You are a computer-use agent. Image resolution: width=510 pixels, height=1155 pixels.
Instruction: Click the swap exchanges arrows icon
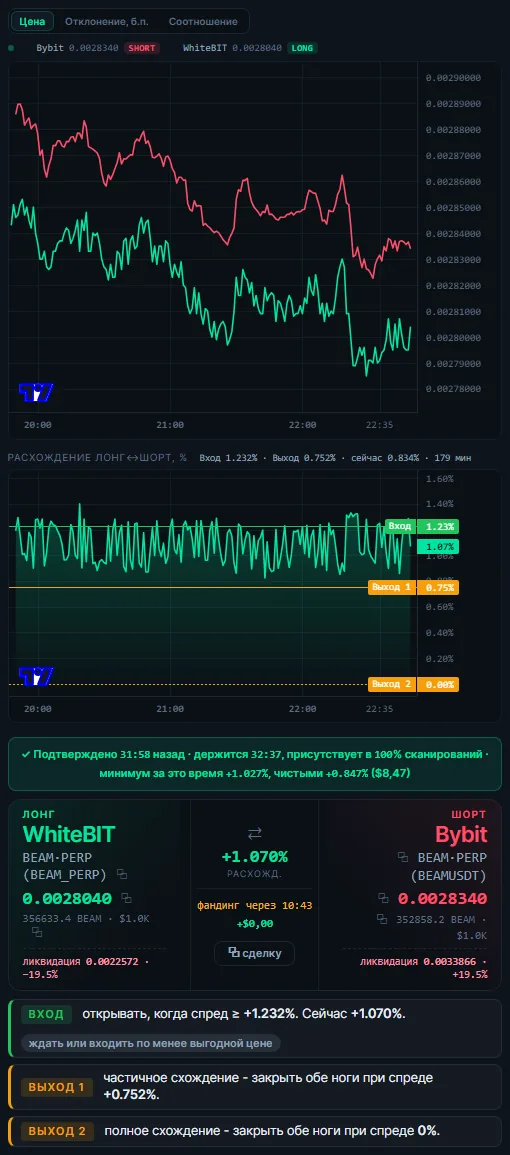click(x=254, y=833)
